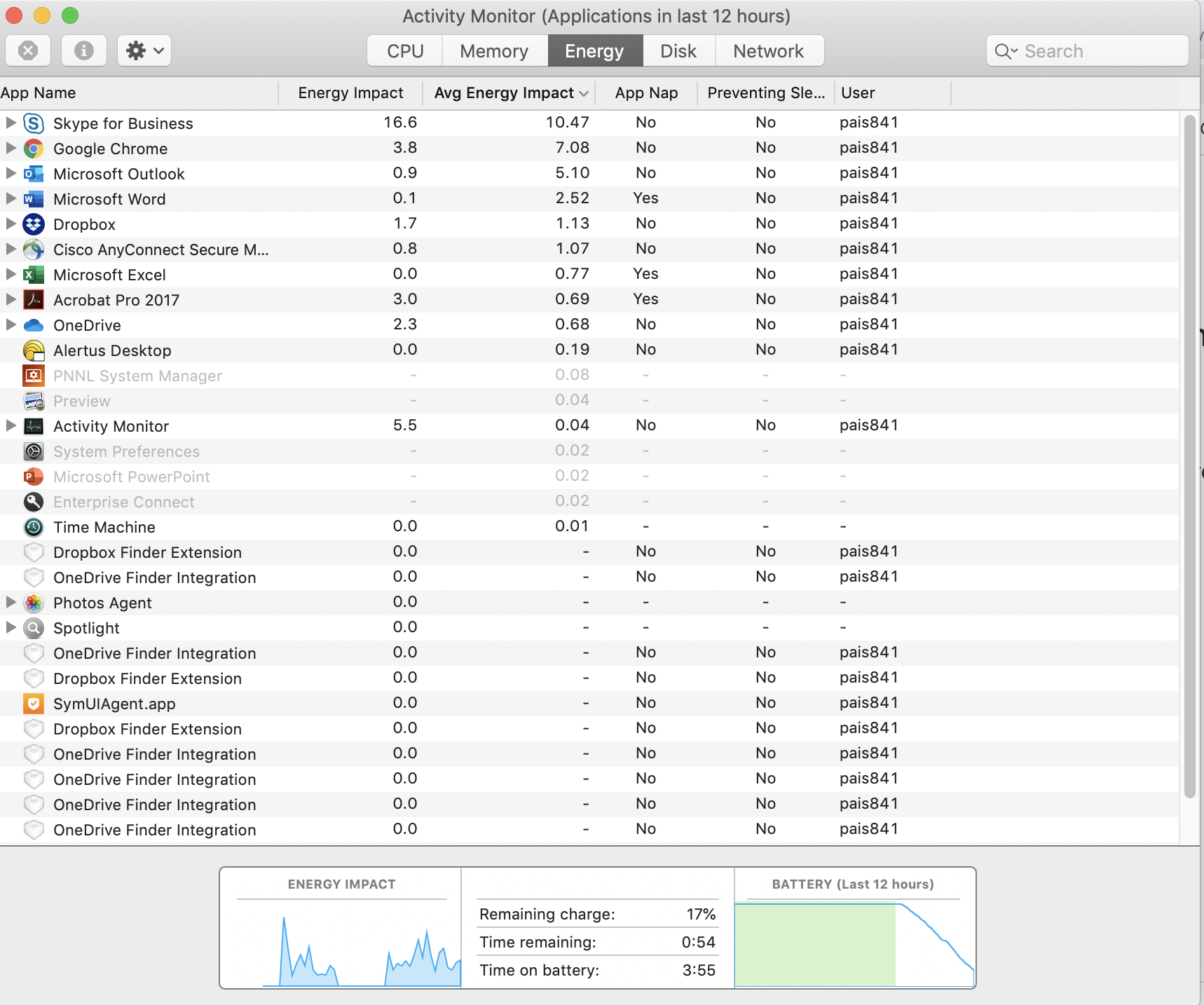This screenshot has height=1005, width=1204.
Task: Open the Network tab
Action: [x=769, y=51]
